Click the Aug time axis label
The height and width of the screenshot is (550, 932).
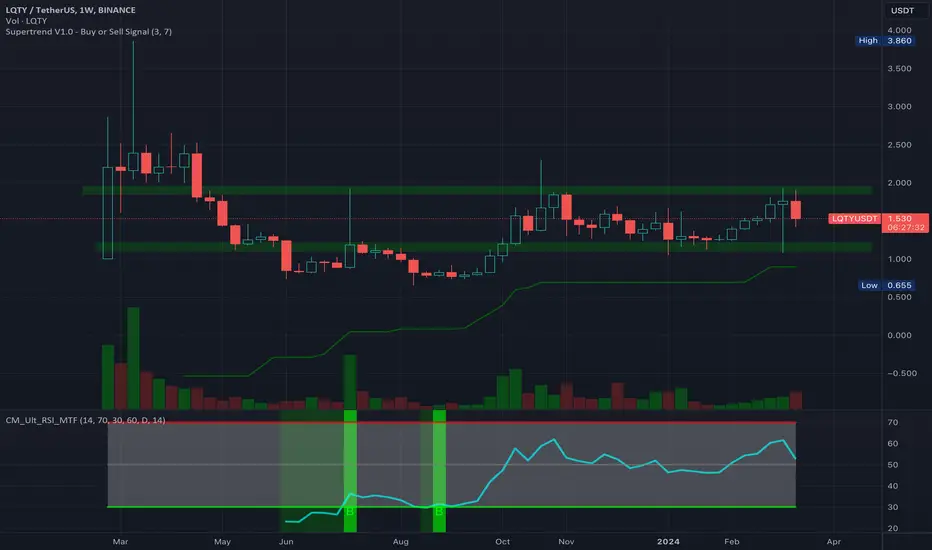(x=401, y=542)
